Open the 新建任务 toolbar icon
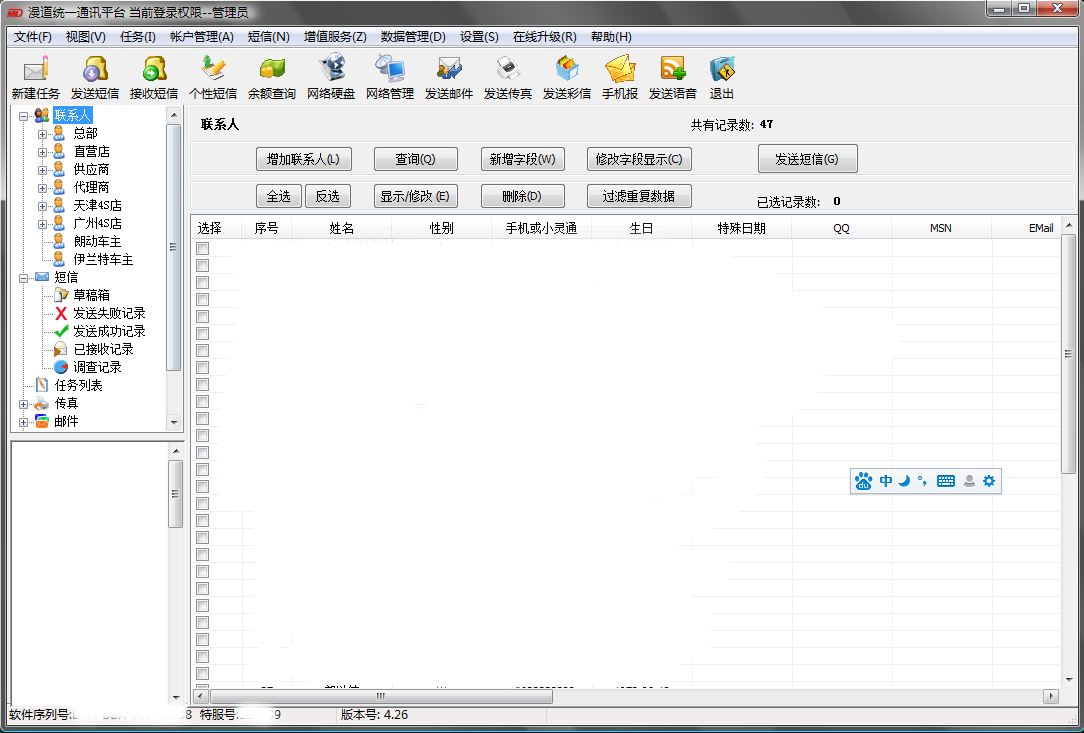 click(x=35, y=77)
